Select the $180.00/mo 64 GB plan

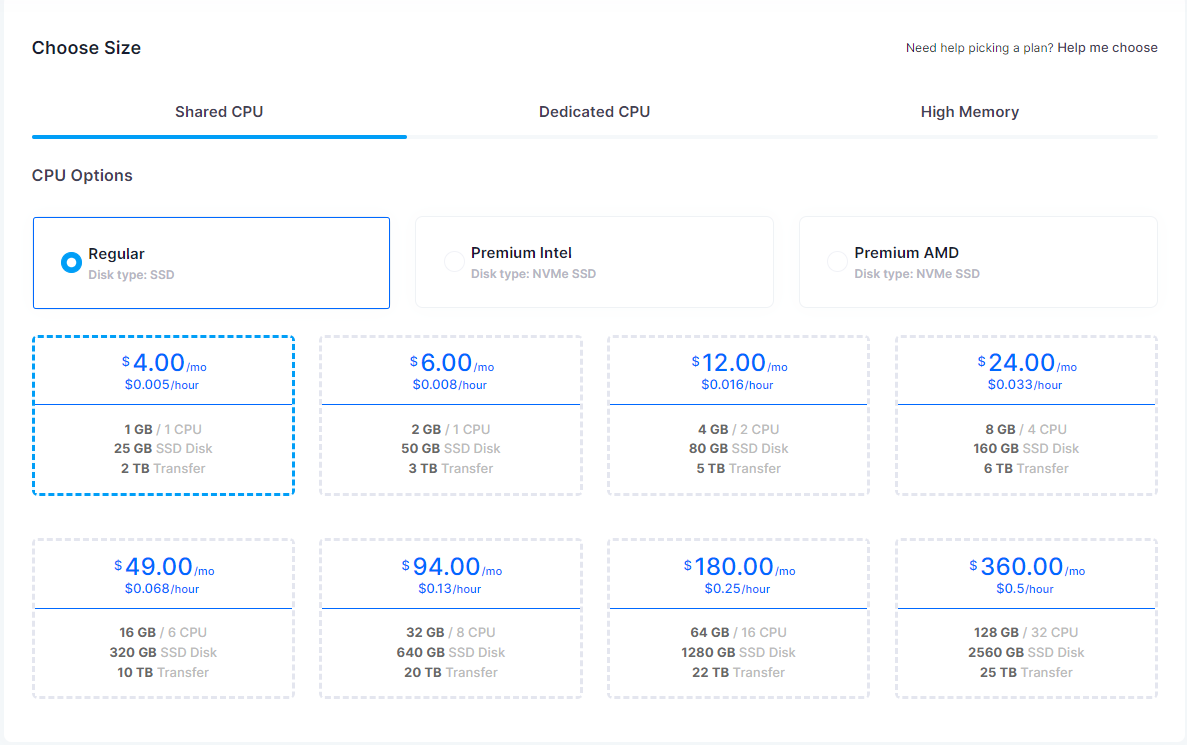(x=739, y=619)
